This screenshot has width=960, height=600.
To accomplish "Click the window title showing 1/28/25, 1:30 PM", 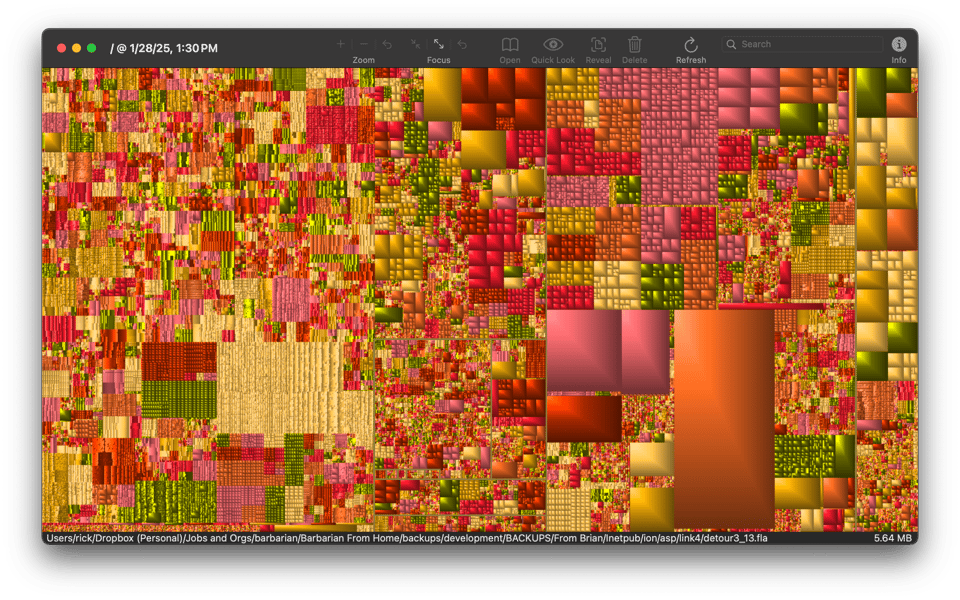I will point(163,48).
